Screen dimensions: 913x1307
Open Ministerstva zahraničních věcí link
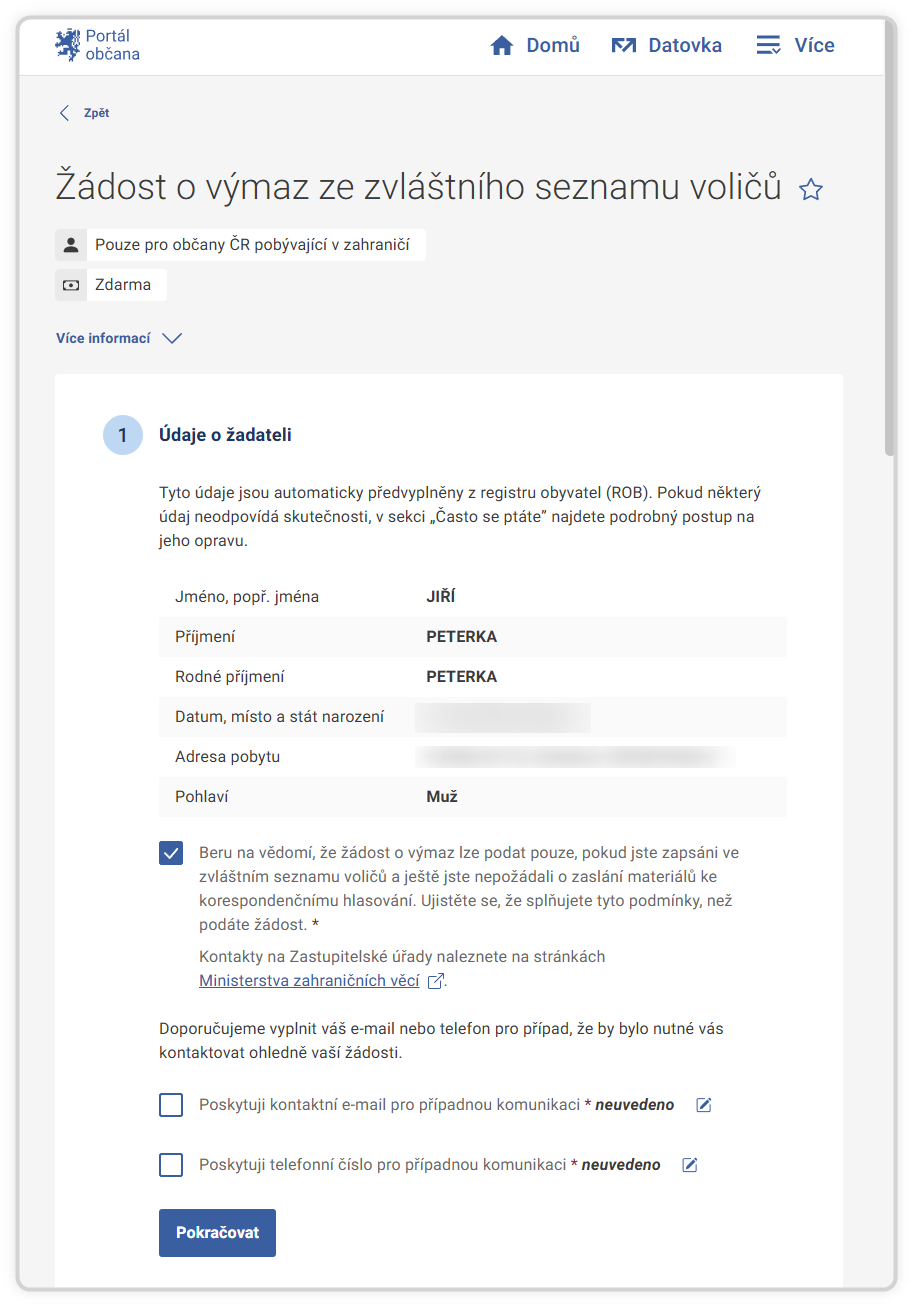[x=309, y=981]
